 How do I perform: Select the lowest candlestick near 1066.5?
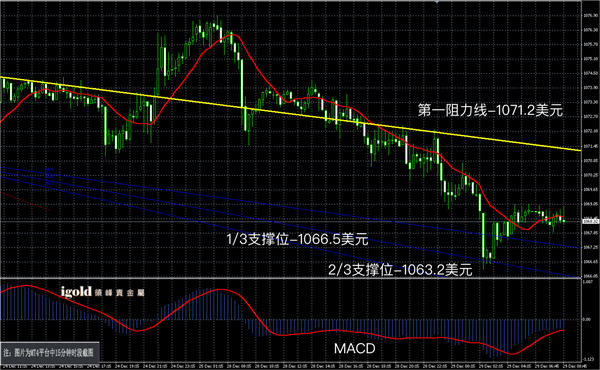(484, 241)
